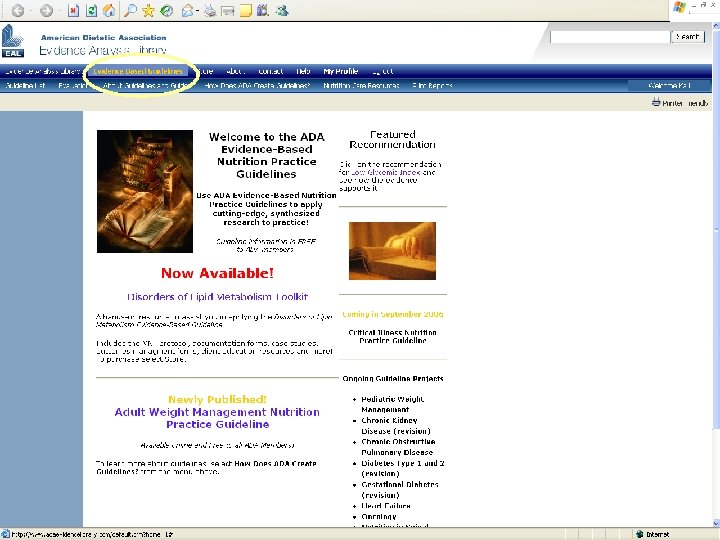Open Adult Weight Management Nutrition Practice Guideline link
Screen dimensions: 720x540
tap(217, 418)
